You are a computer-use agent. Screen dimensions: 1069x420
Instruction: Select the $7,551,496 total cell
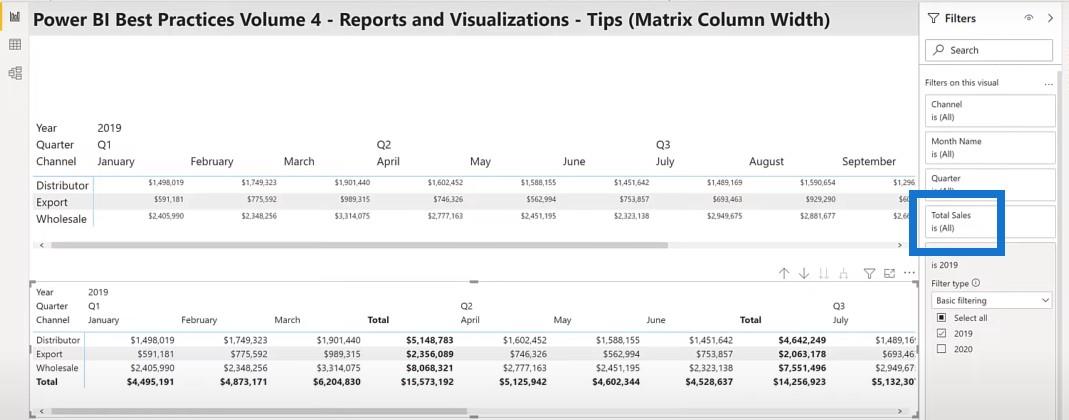pos(802,368)
